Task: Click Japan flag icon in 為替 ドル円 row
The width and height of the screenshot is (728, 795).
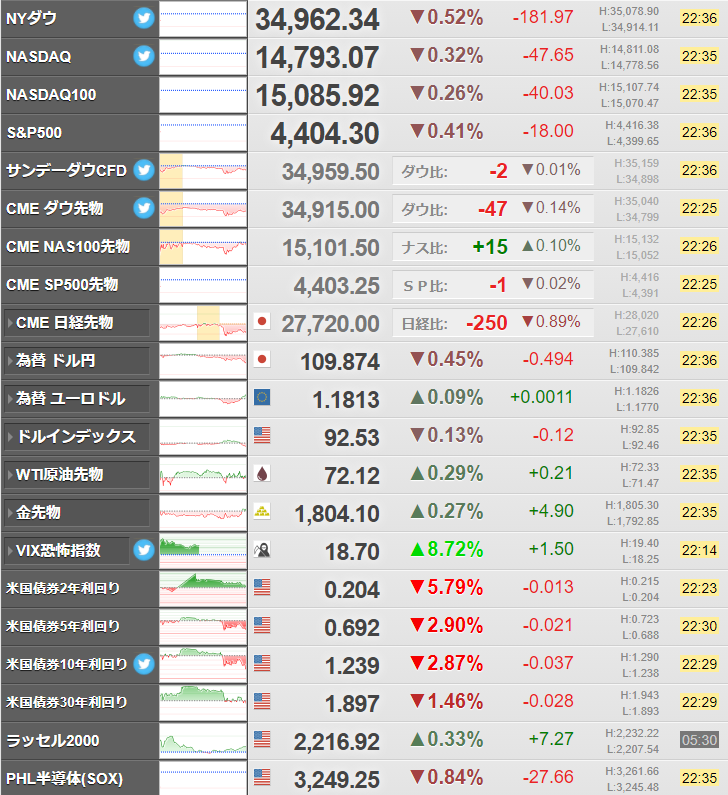Action: click(x=262, y=359)
